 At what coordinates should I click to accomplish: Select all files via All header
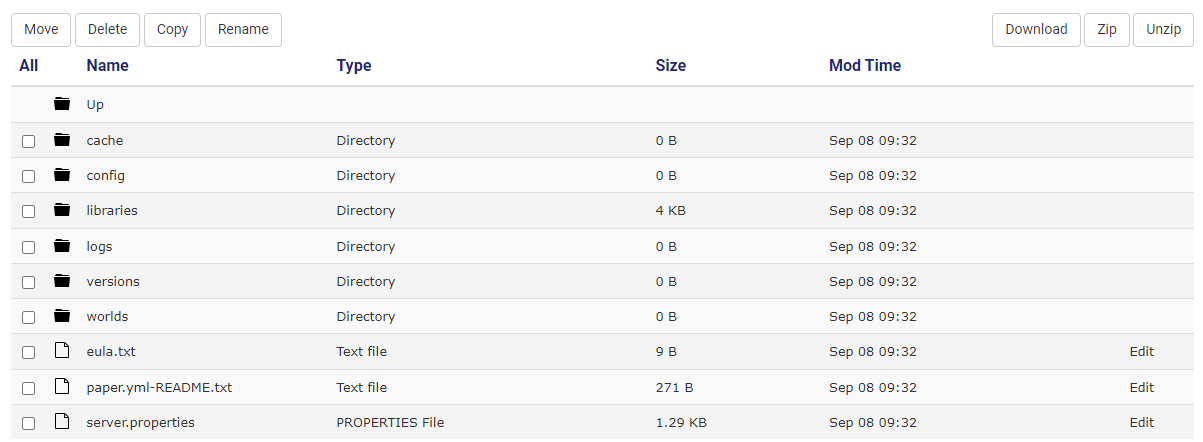point(28,65)
